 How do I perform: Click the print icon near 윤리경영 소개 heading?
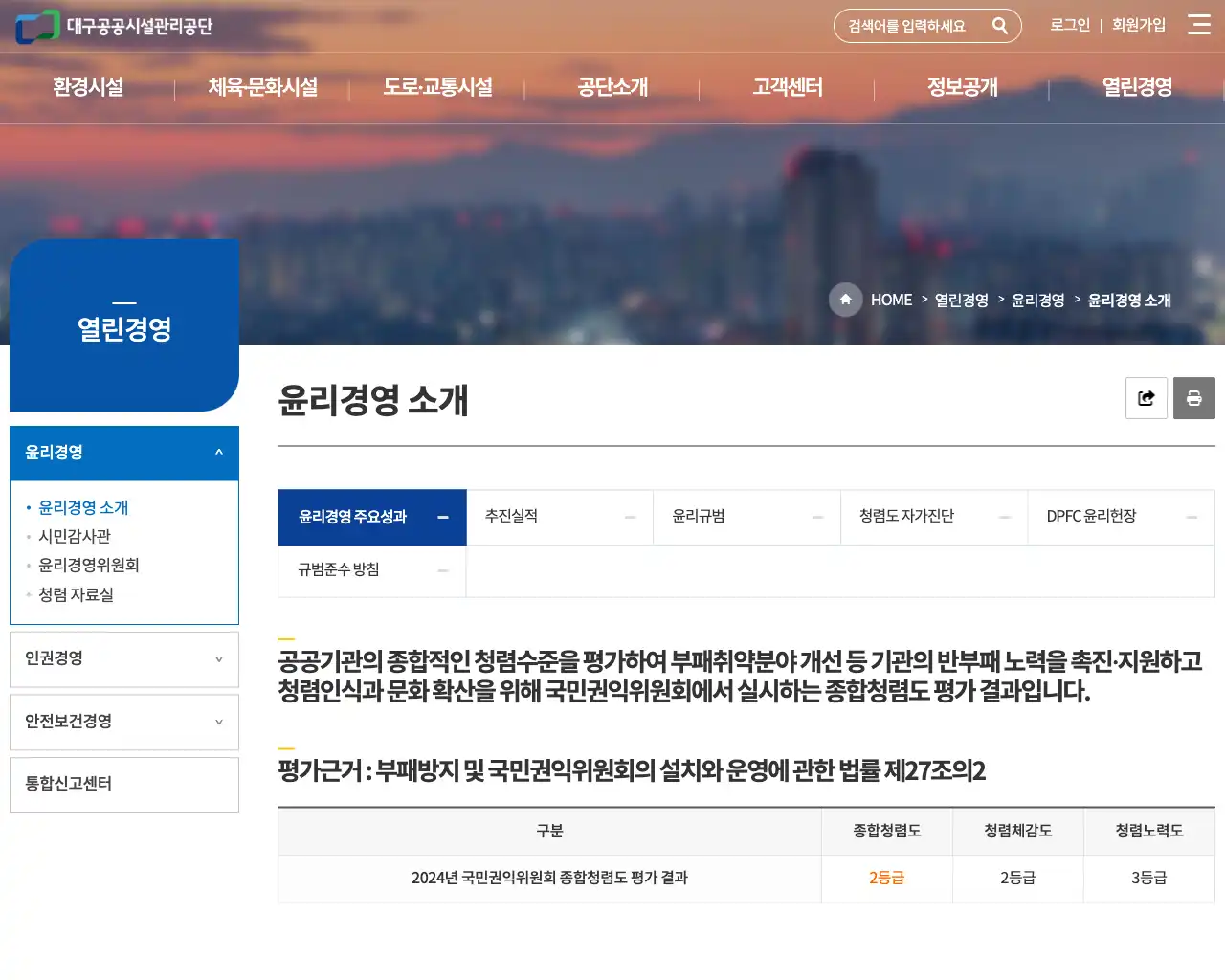point(1193,398)
